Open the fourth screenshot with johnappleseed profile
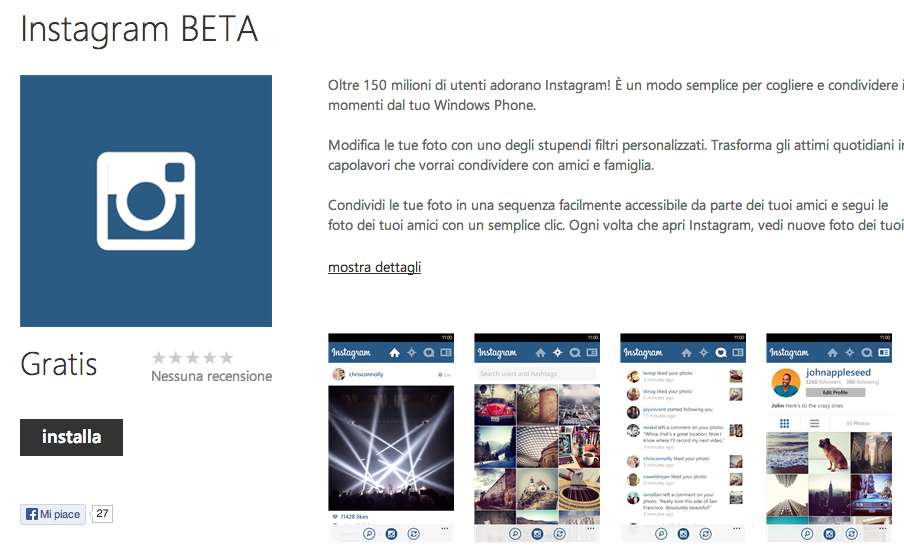The width and height of the screenshot is (904, 554). pyautogui.click(x=829, y=438)
